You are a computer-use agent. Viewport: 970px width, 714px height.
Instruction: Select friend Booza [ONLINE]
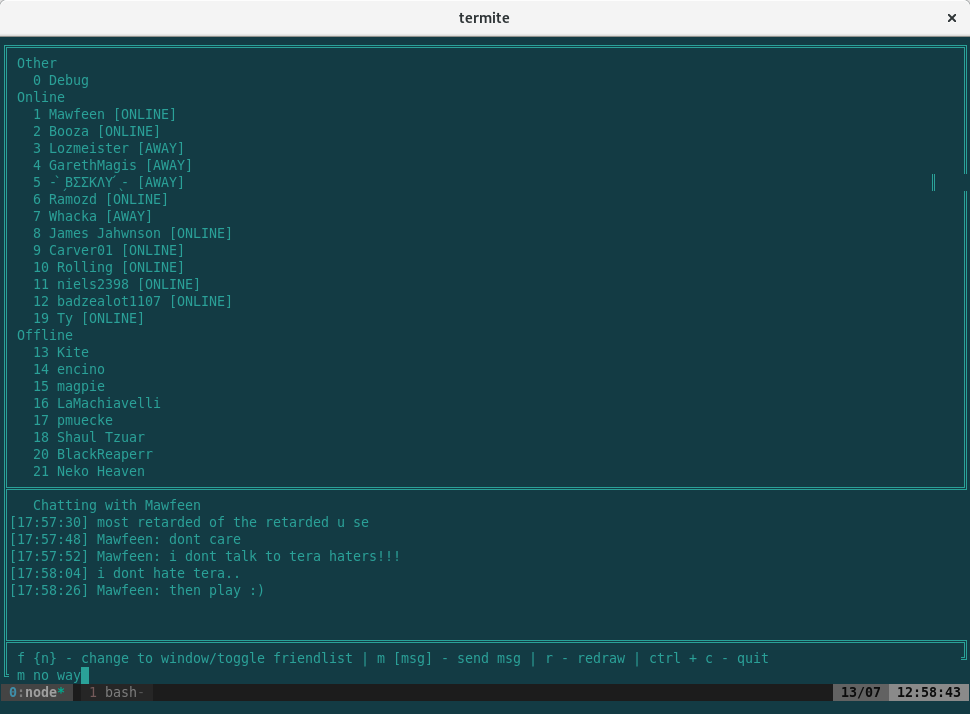click(97, 131)
